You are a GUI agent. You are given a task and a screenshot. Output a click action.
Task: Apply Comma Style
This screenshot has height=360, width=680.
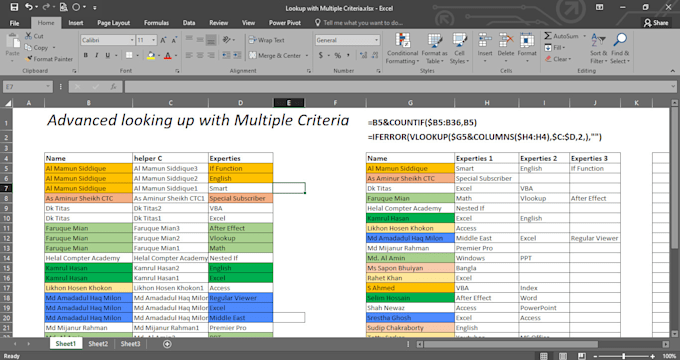point(349,56)
